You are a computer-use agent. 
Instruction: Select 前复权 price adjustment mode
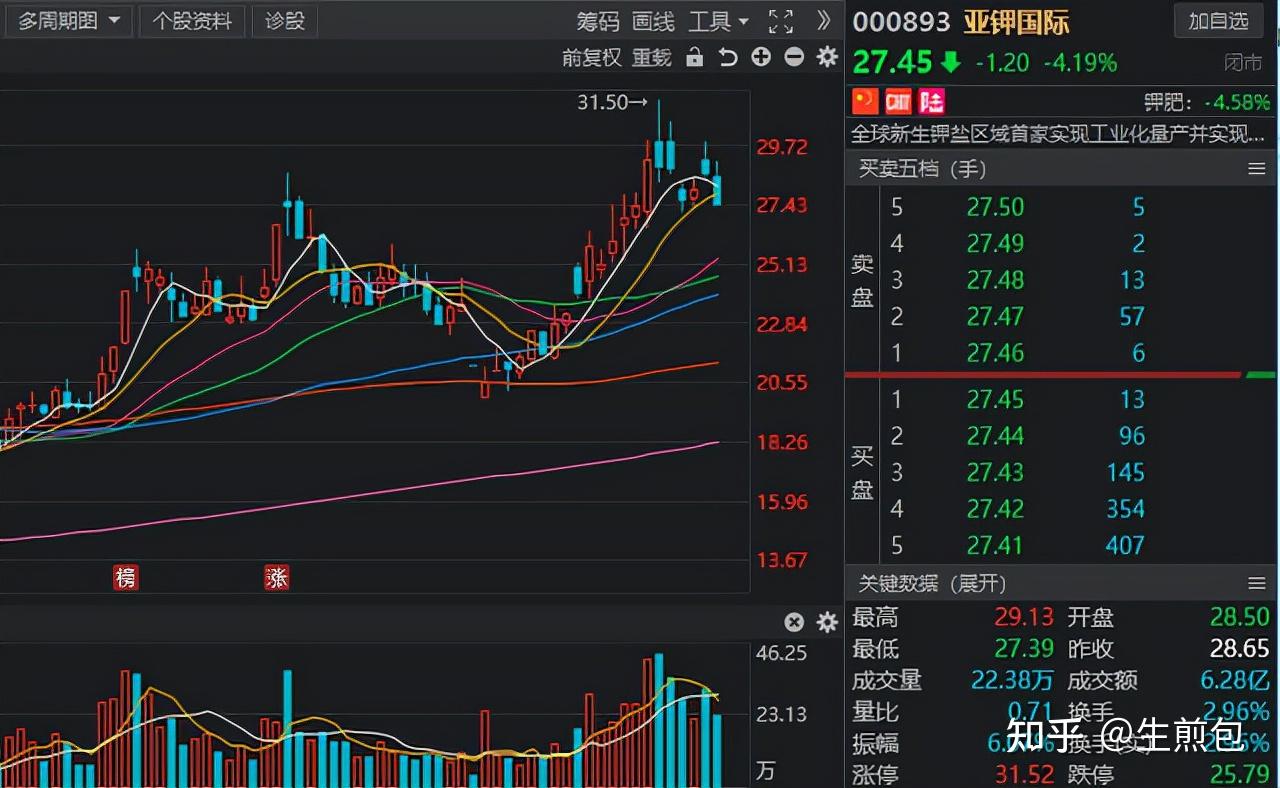click(591, 58)
